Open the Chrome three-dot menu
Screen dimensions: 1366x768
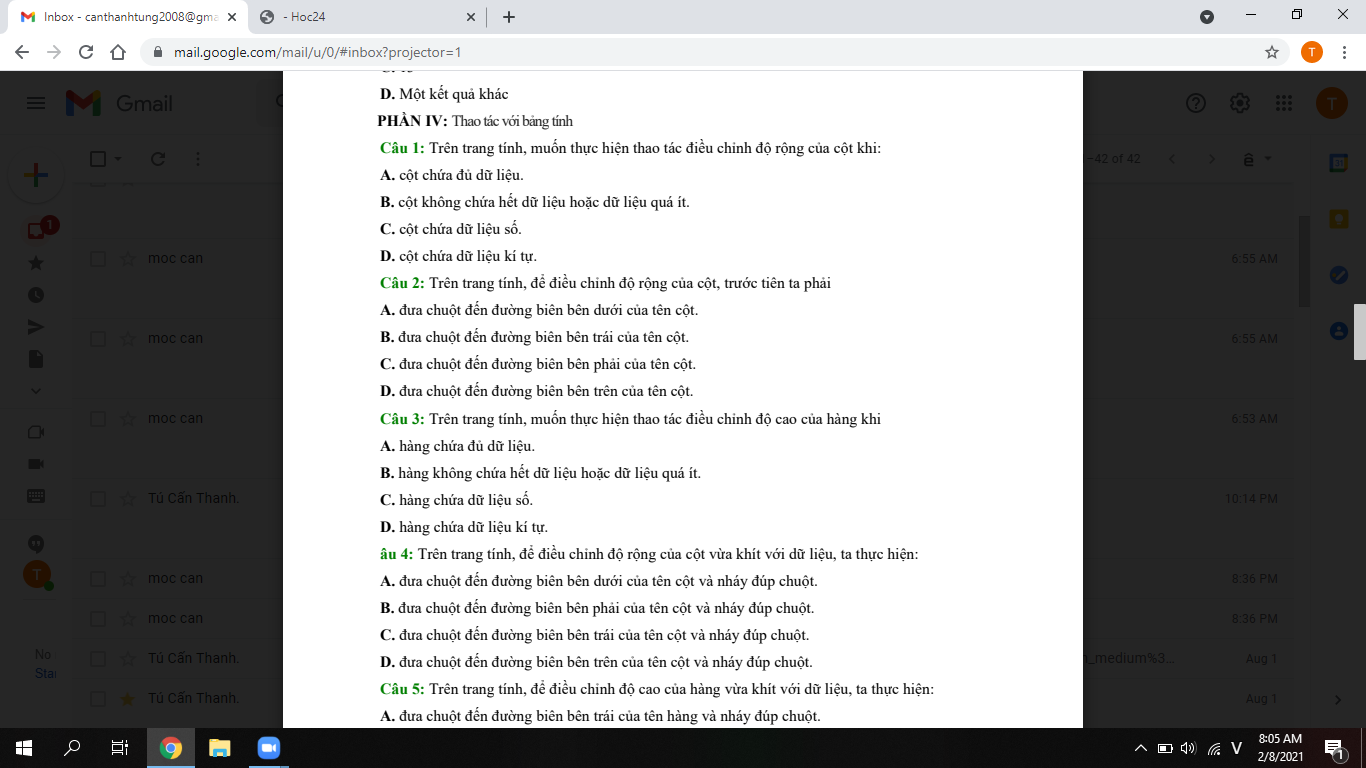coord(1345,52)
